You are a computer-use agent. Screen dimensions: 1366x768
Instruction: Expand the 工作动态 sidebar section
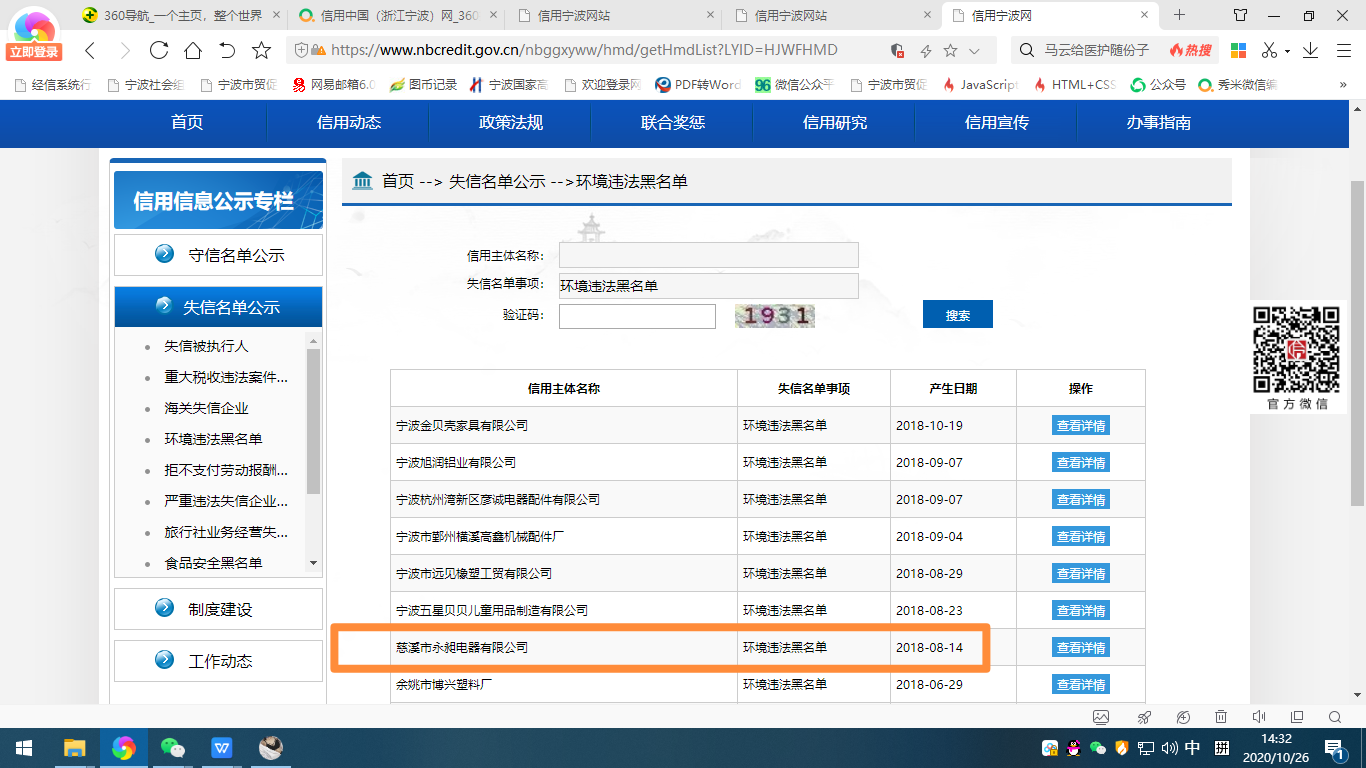point(218,661)
